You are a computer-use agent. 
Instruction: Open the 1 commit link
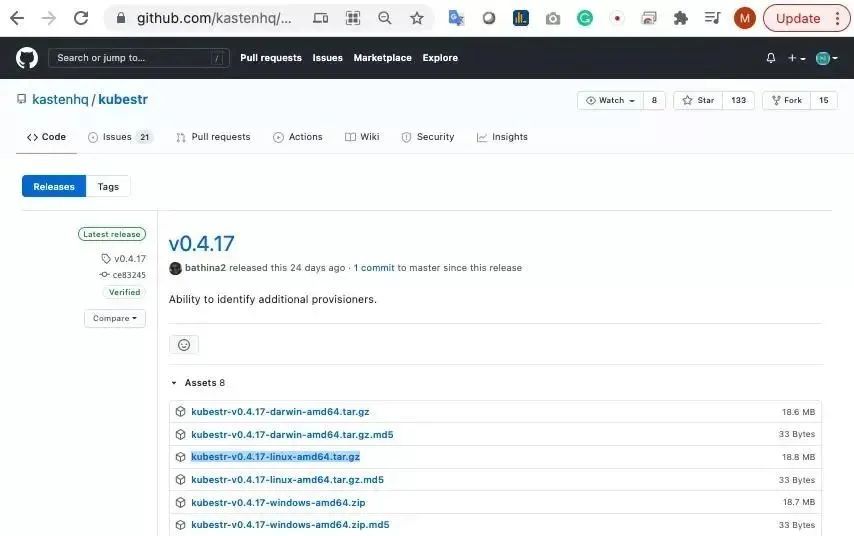[374, 268]
